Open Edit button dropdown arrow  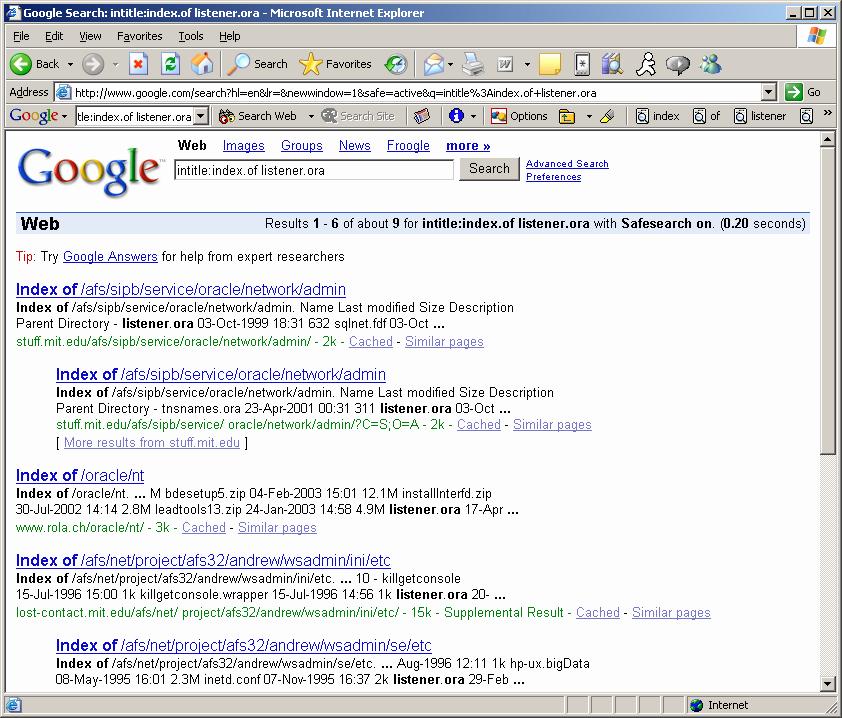527,64
